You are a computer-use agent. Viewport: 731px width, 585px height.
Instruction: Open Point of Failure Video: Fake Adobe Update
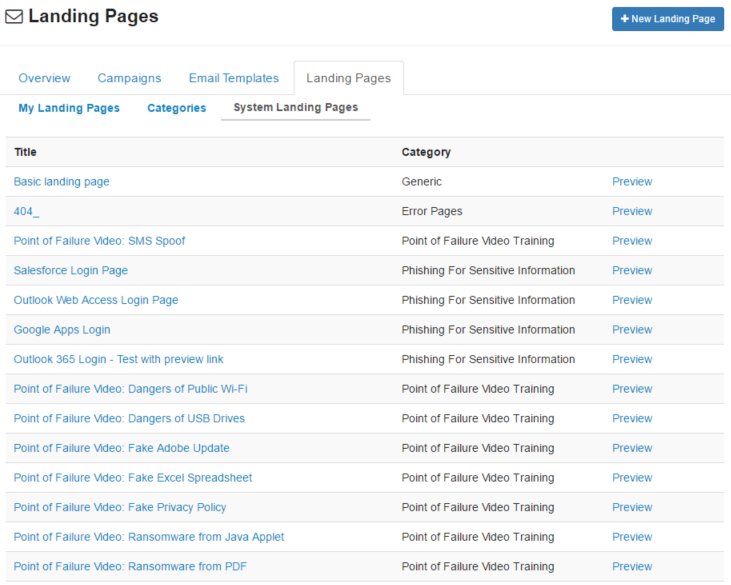(121, 448)
